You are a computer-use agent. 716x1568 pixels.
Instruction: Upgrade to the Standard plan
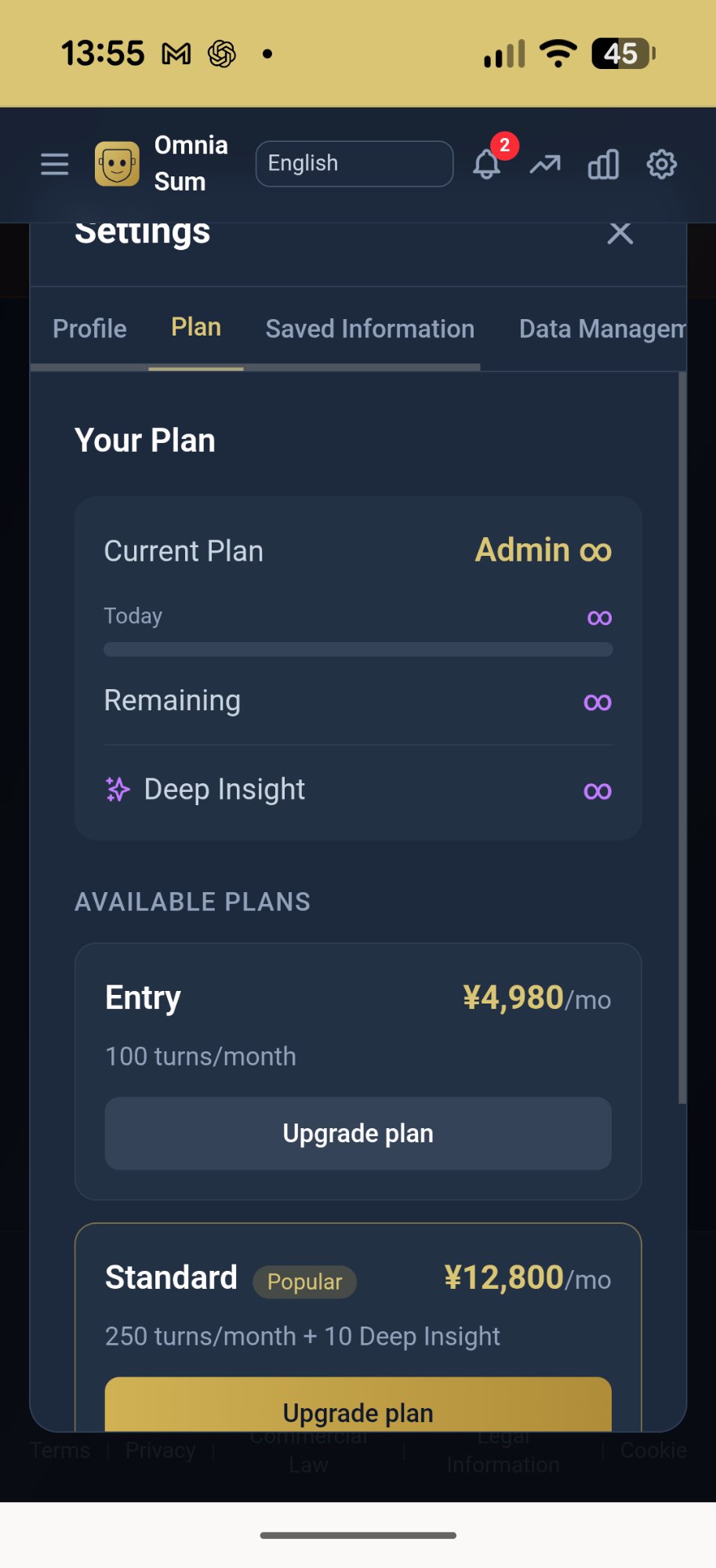[358, 1410]
